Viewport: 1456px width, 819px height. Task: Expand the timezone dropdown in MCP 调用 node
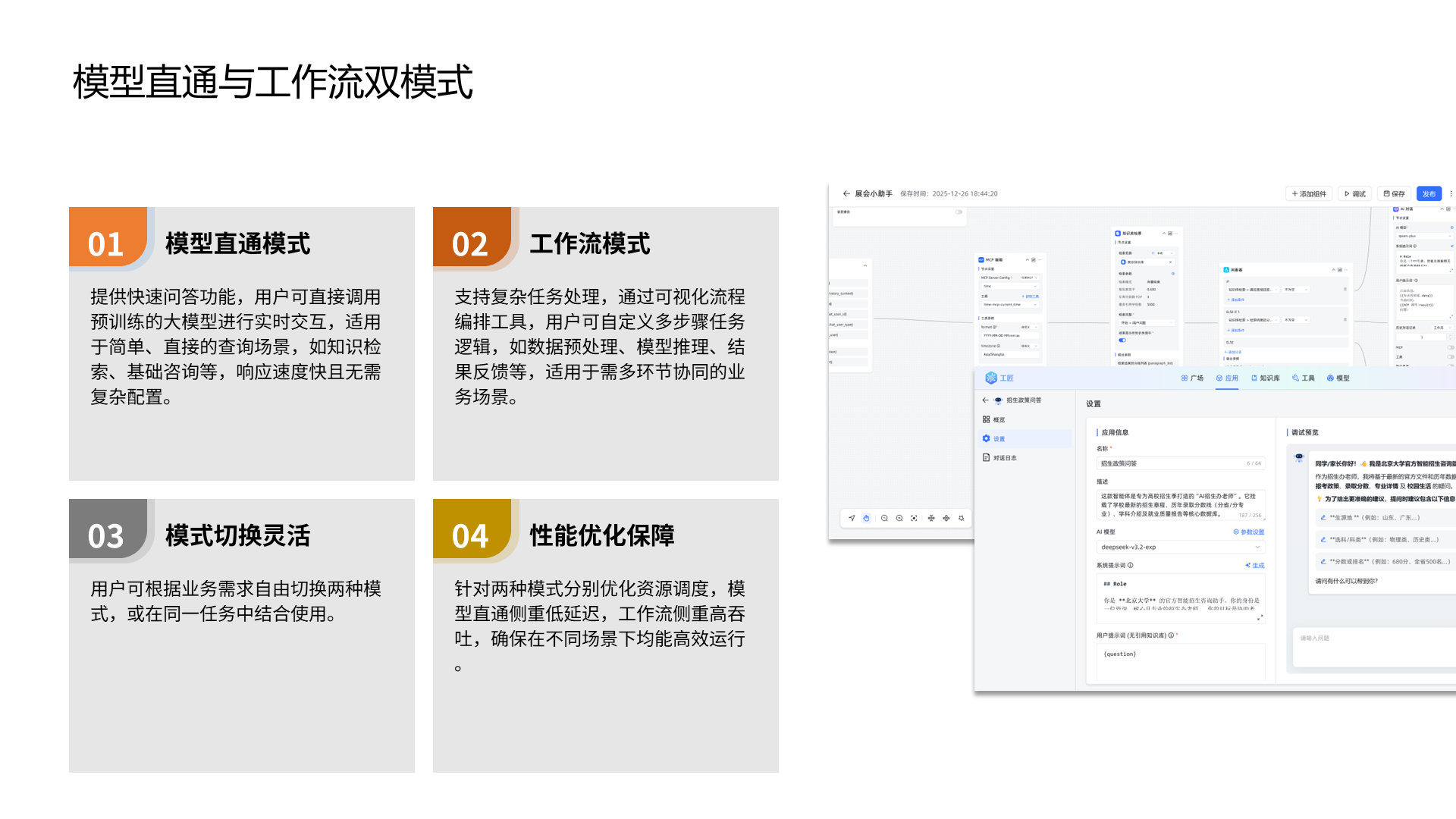tap(1028, 346)
